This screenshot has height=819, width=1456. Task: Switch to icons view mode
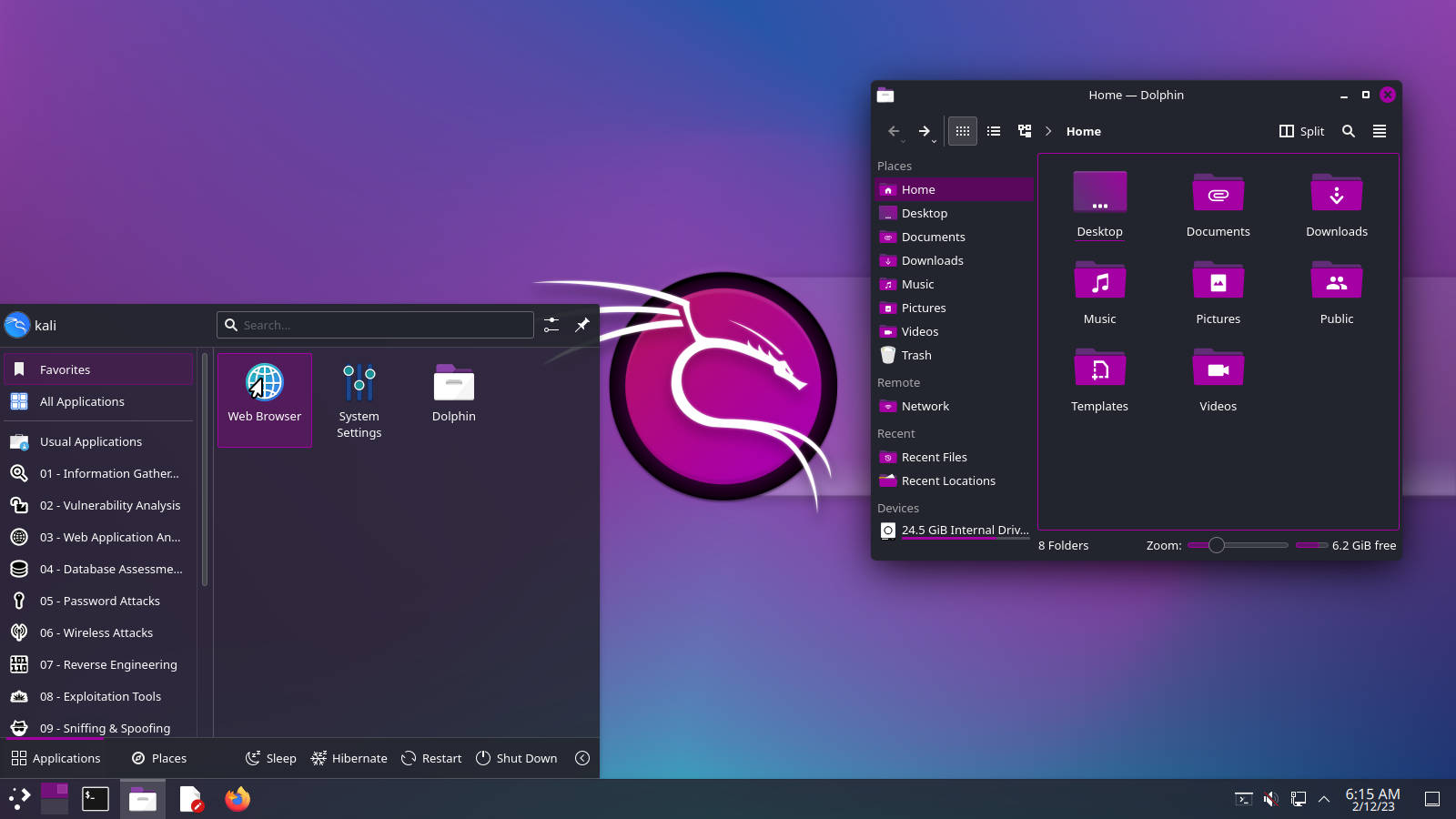962,131
